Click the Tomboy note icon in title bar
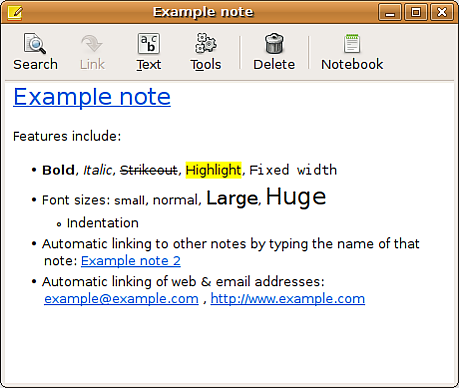This screenshot has width=459, height=388. click(x=15, y=13)
